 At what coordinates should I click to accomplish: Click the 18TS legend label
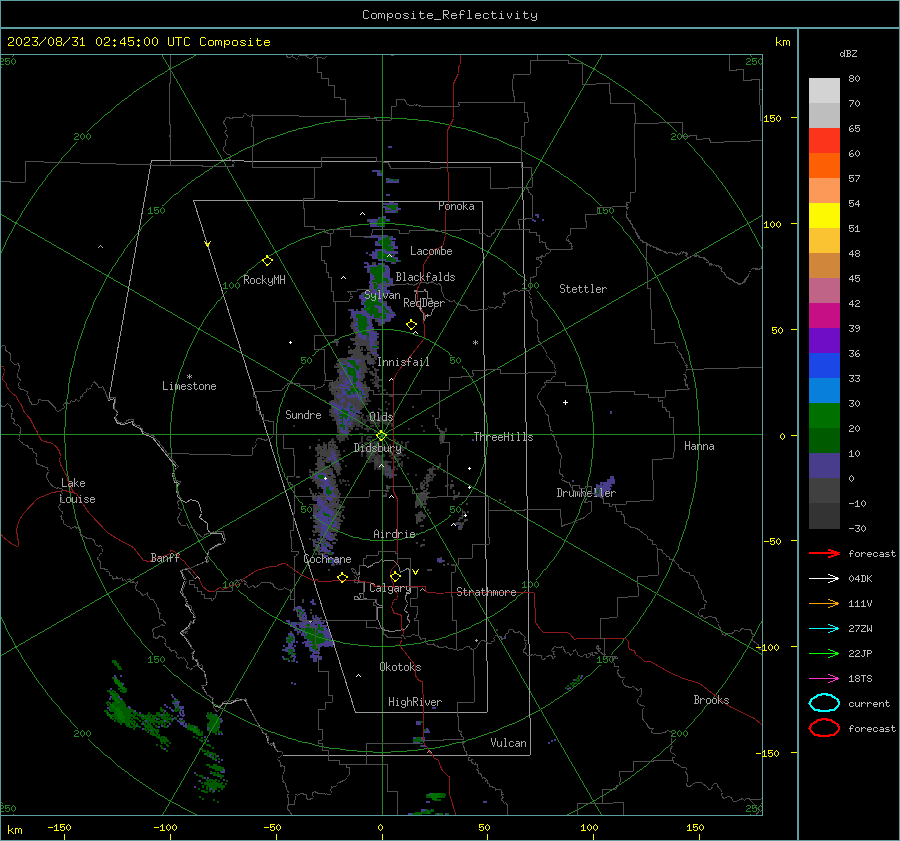tap(860, 679)
